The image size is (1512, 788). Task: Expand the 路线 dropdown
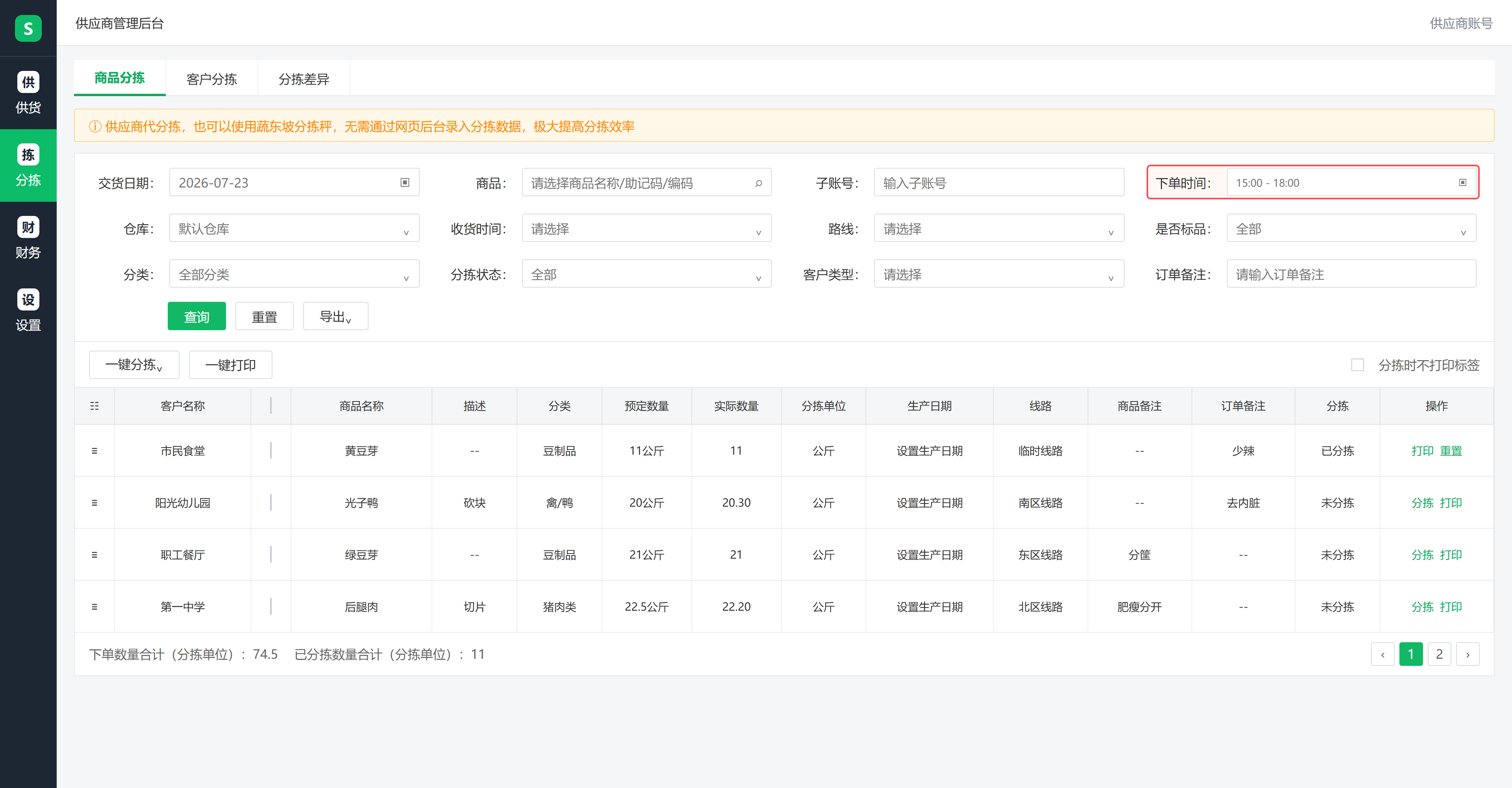(999, 229)
